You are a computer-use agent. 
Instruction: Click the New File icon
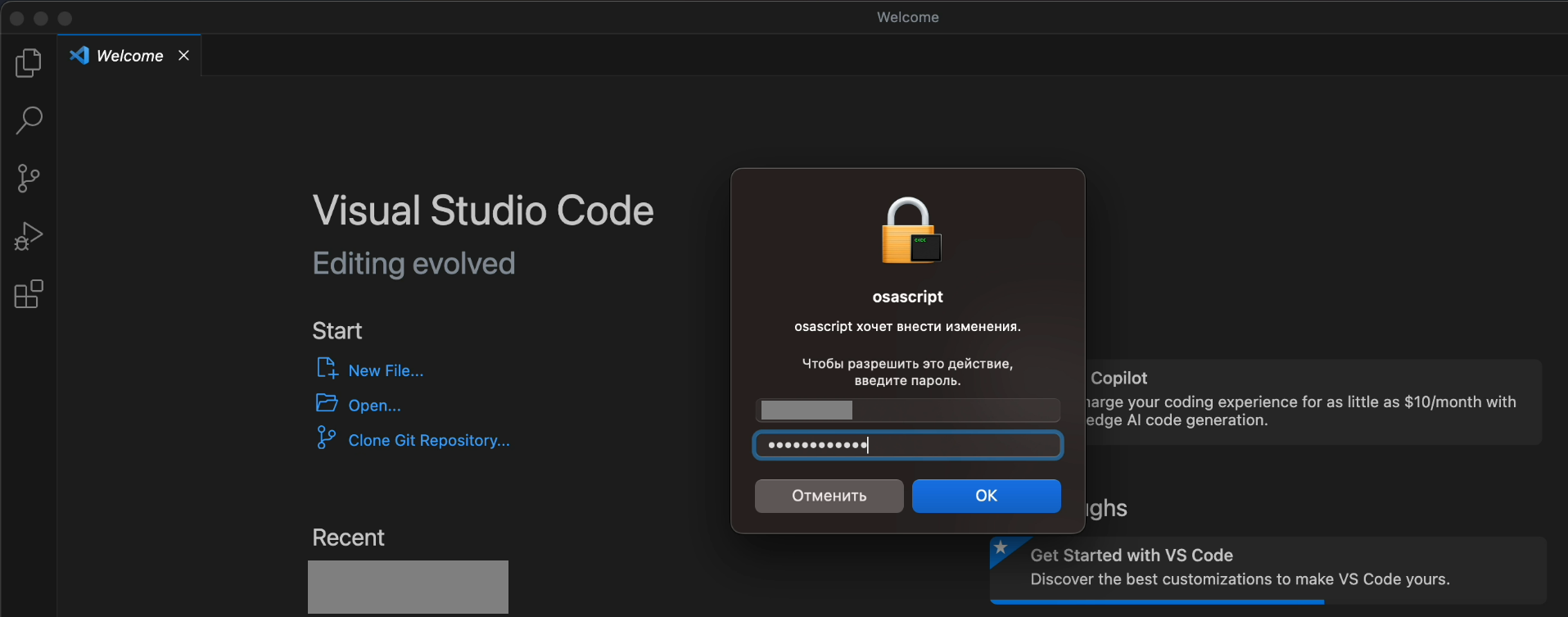point(327,369)
